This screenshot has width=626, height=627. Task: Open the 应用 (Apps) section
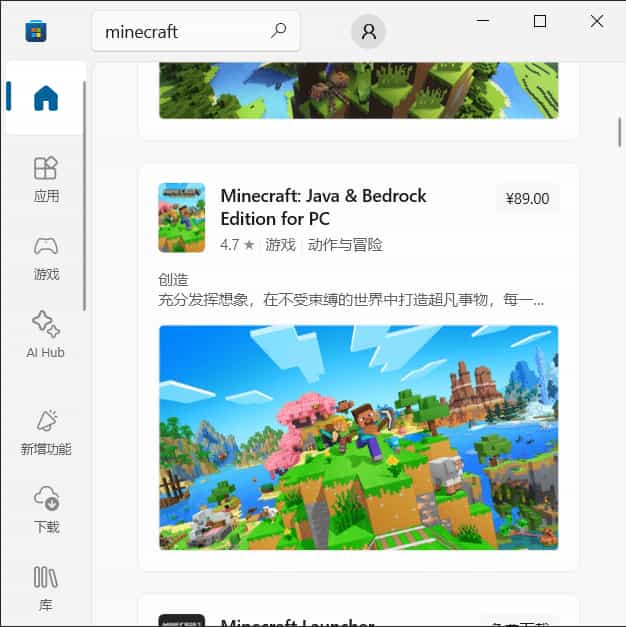pos(46,179)
